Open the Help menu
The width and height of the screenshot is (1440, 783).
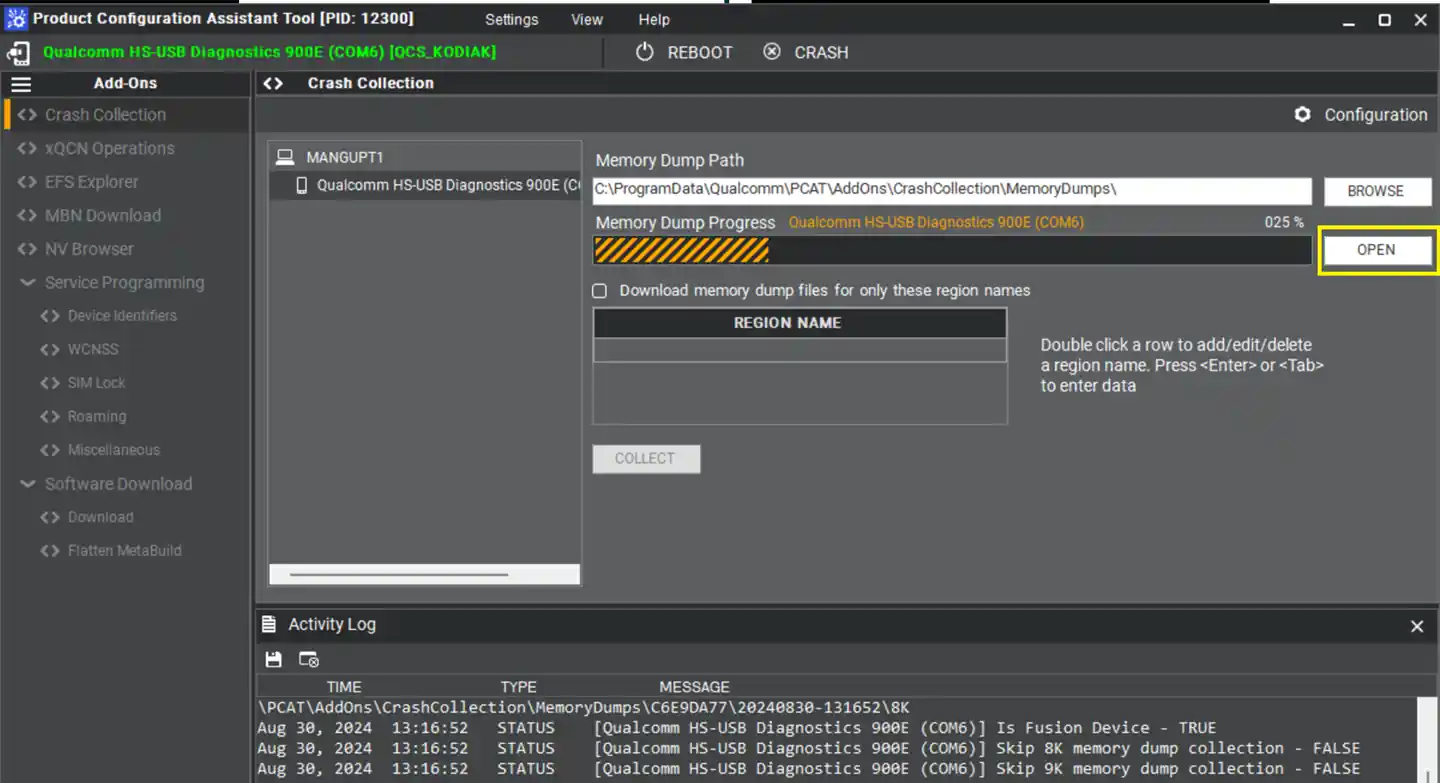654,19
